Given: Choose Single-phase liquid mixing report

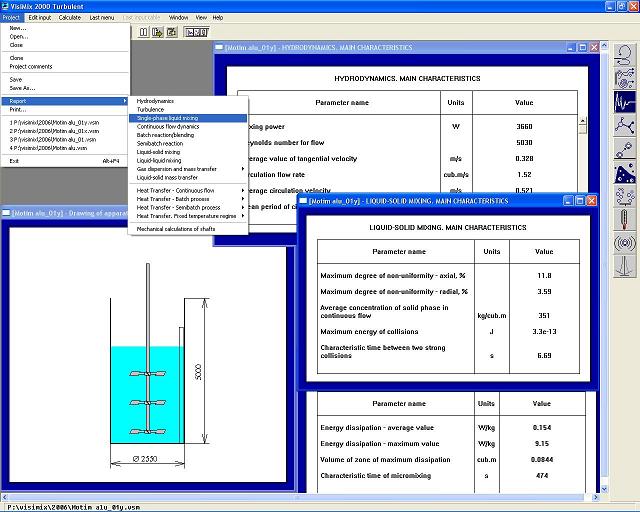Looking at the screenshot, I should pyautogui.click(x=188, y=118).
